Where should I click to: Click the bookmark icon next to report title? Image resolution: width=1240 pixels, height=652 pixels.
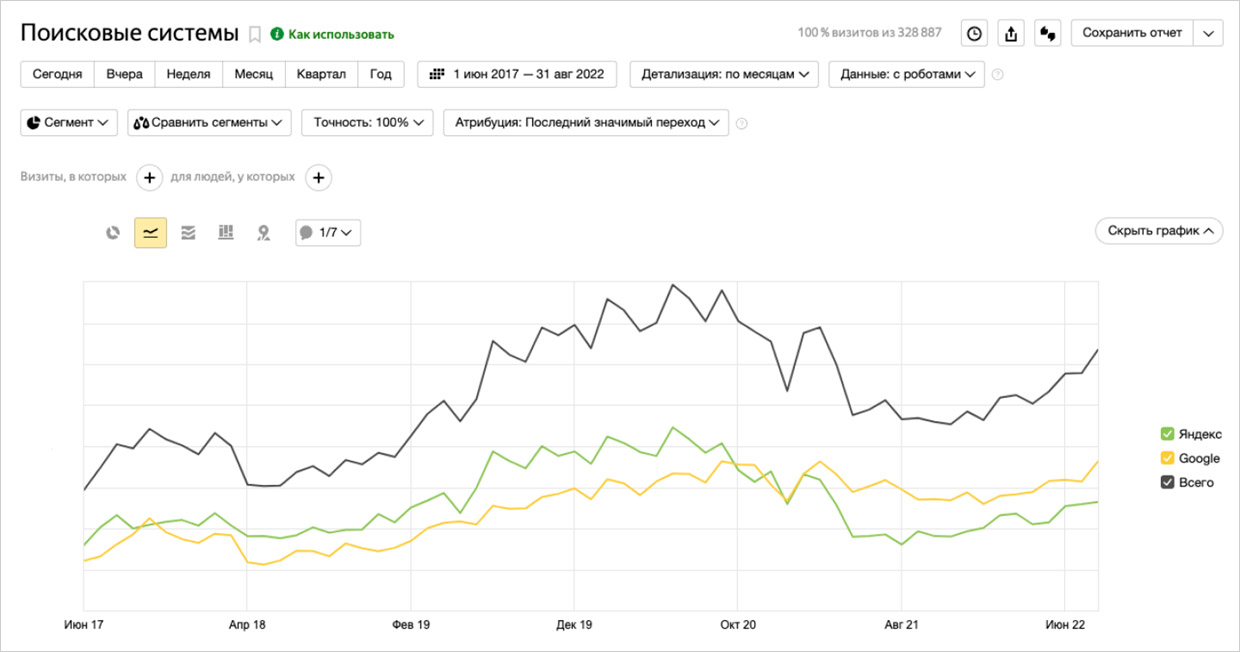tap(255, 35)
